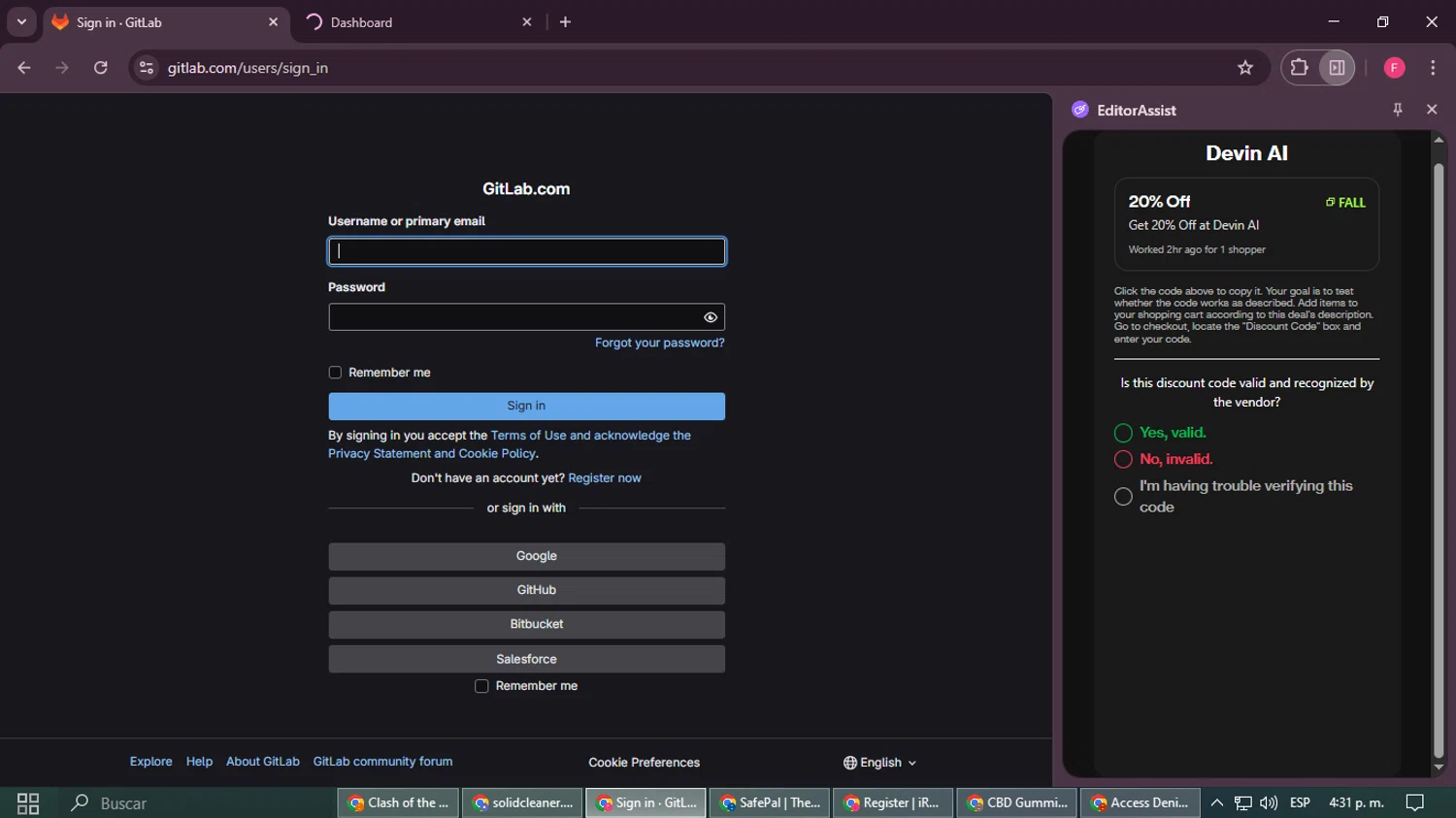1456x818 pixels.
Task: Open the Help footer link
Action: tap(199, 762)
